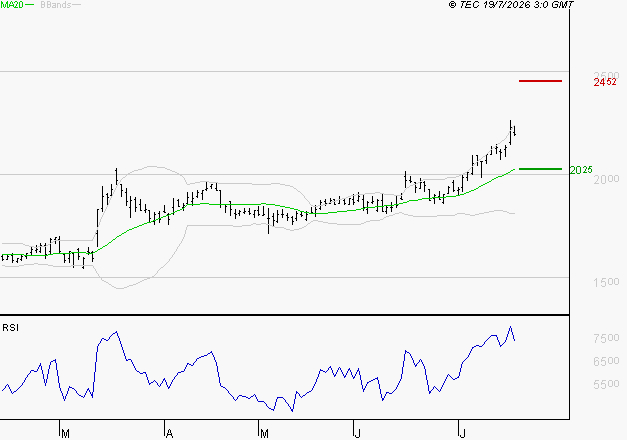
Task: Click the MA20 legend label
Action: click(12, 5)
